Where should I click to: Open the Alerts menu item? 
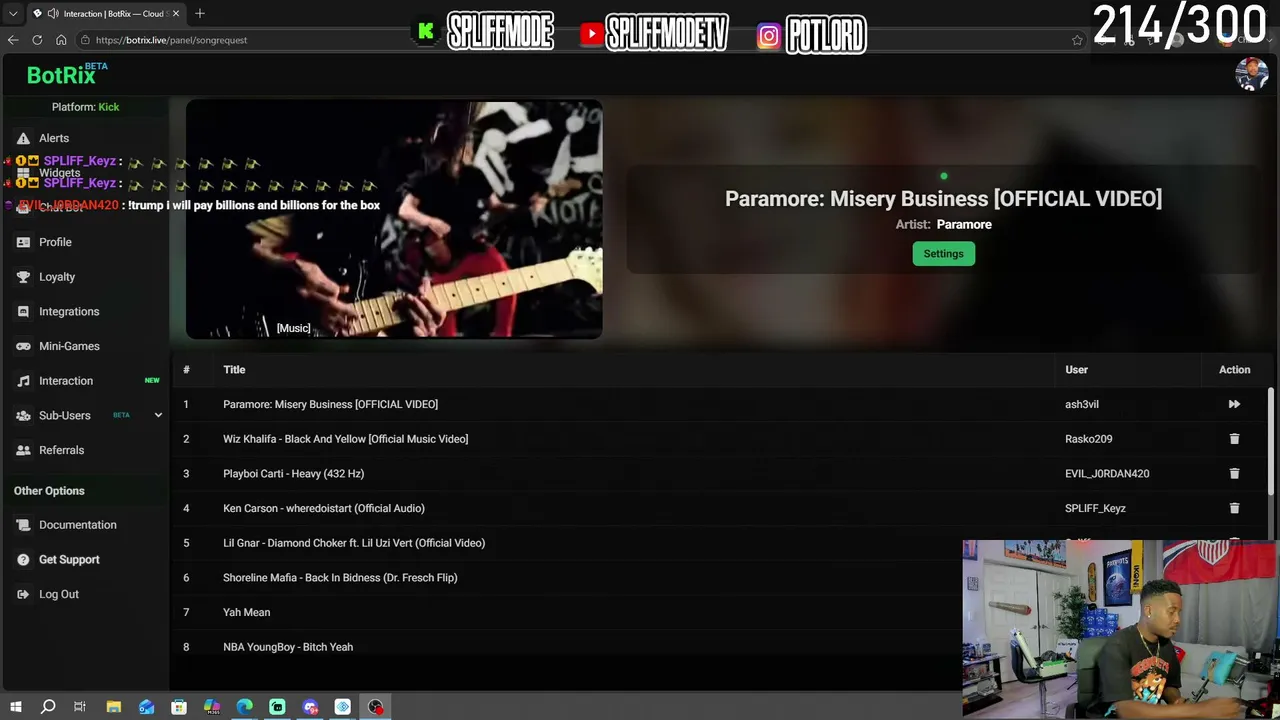(x=54, y=138)
